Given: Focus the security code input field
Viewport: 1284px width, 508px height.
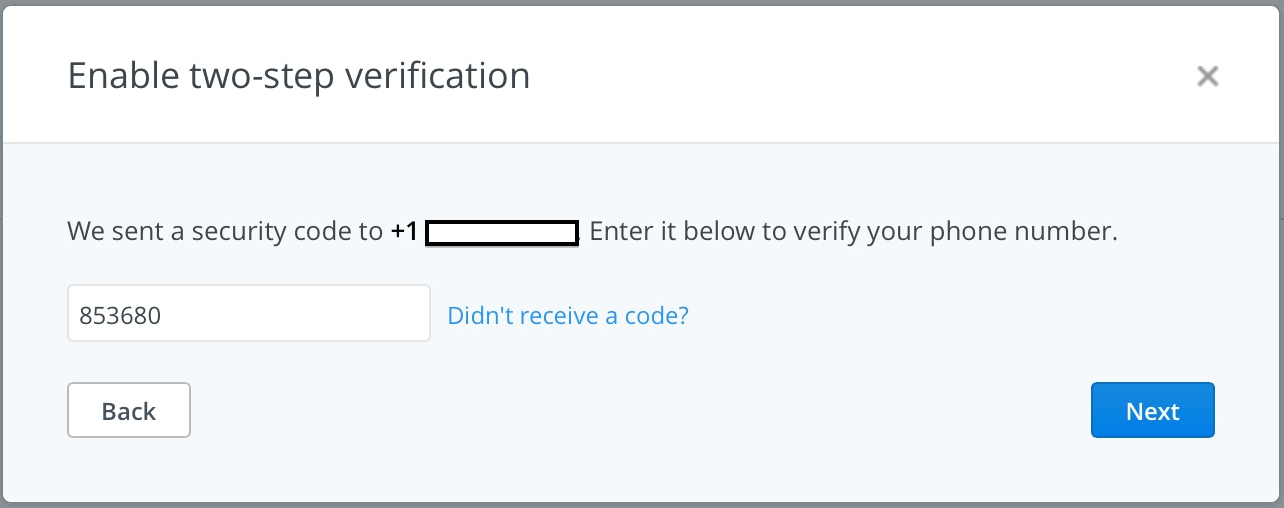Looking at the screenshot, I should pyautogui.click(x=249, y=314).
